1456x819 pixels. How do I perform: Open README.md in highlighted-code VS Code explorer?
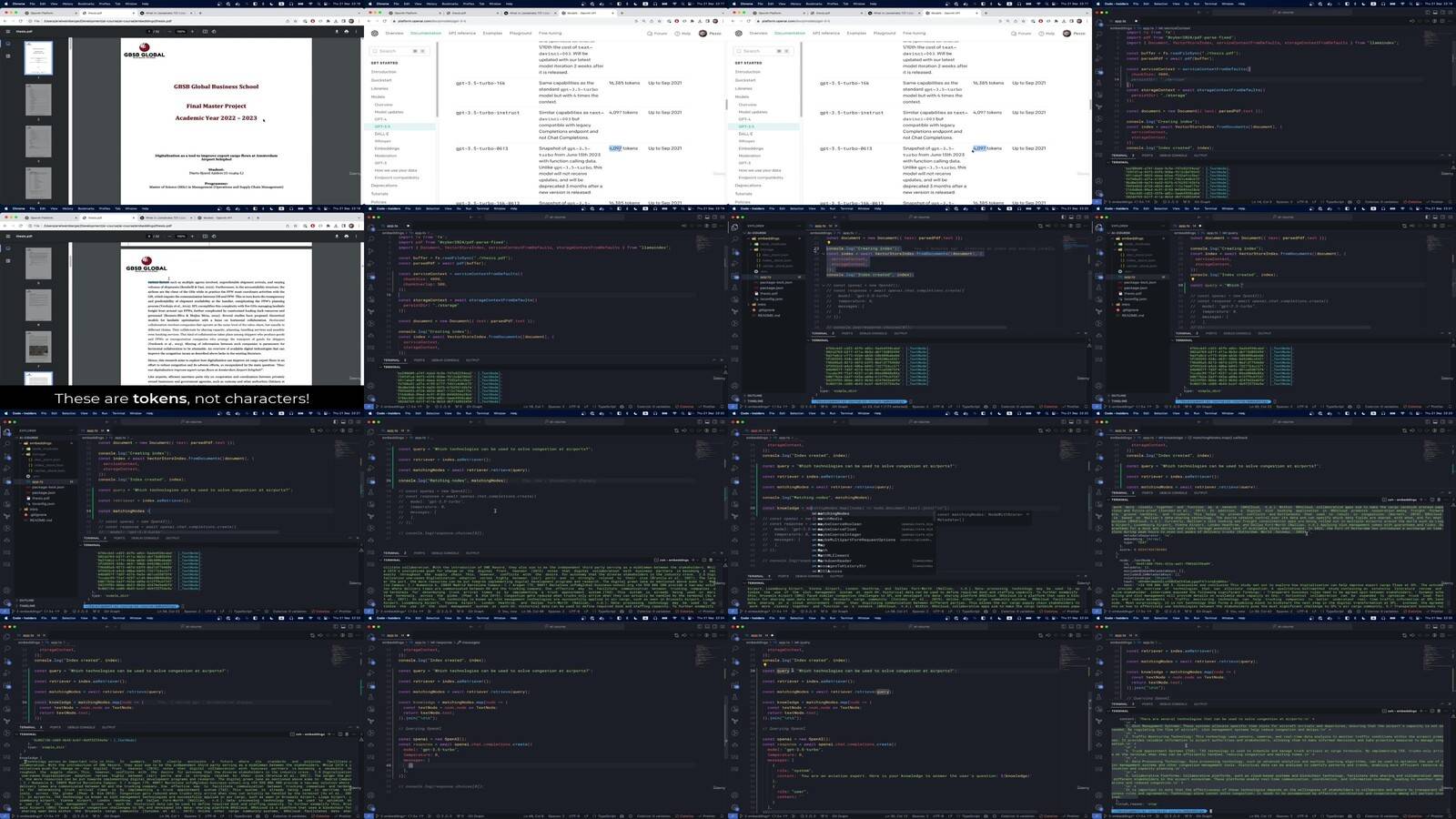(x=767, y=316)
